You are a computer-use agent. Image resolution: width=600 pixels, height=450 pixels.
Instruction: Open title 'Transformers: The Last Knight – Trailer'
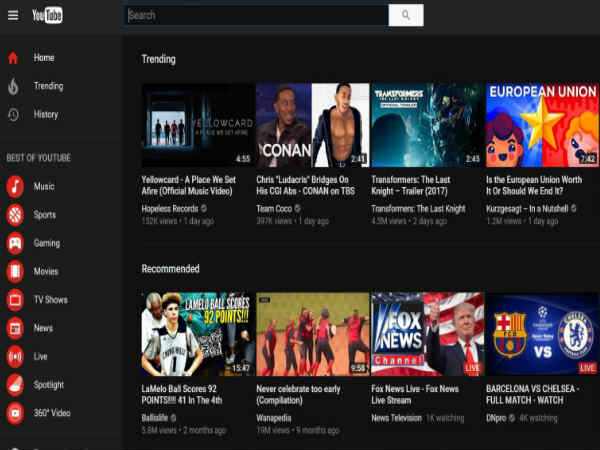click(x=411, y=185)
